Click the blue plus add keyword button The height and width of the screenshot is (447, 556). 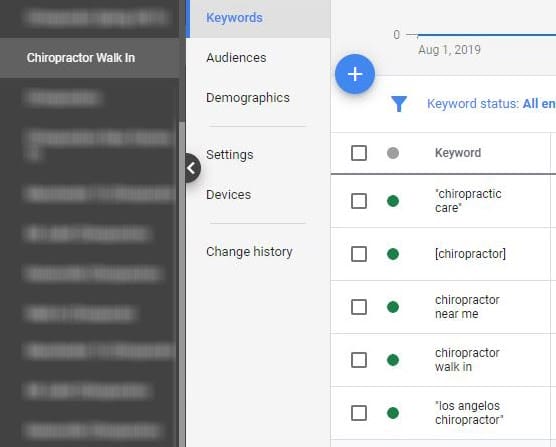coord(355,74)
